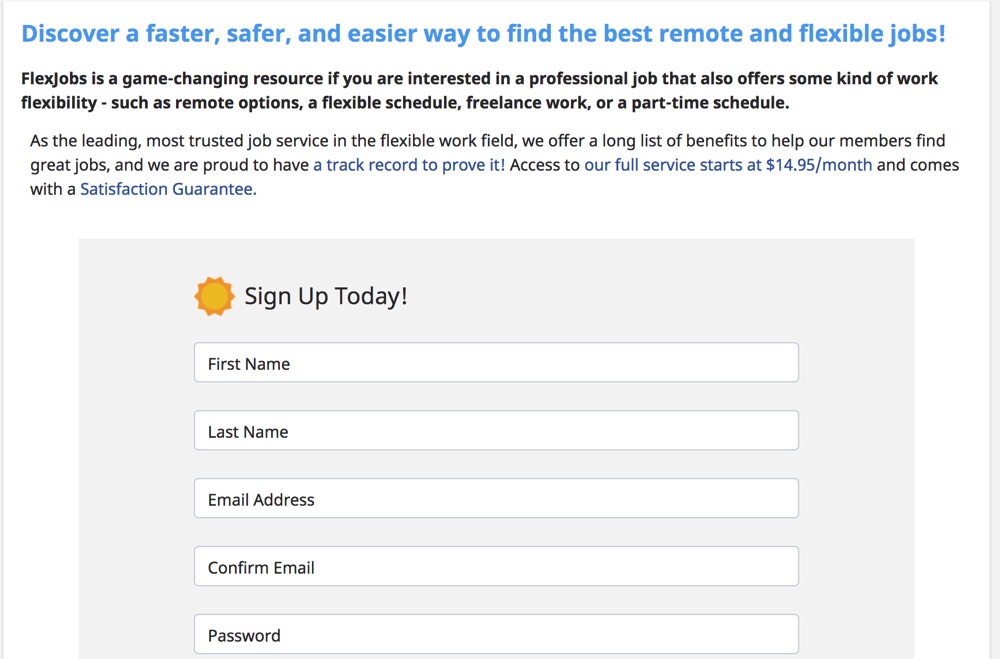Click the 'Sign Up Today!' heading
The height and width of the screenshot is (659, 1000).
click(x=326, y=297)
